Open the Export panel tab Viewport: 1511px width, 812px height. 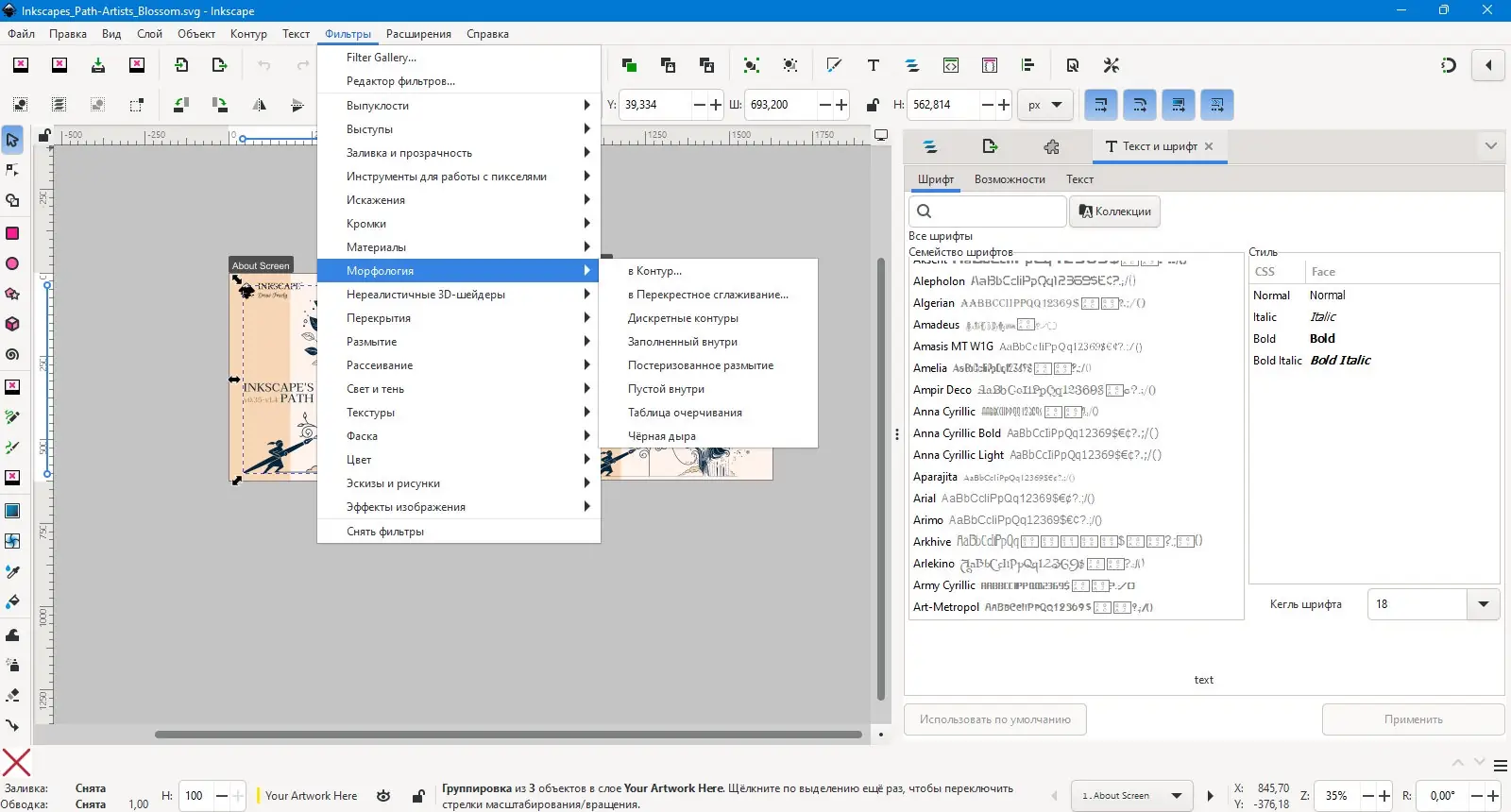point(990,146)
